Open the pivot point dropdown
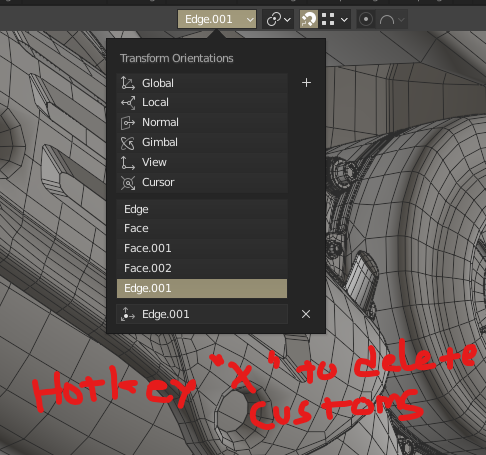Screen dimensions: 486x455 click(x=278, y=19)
